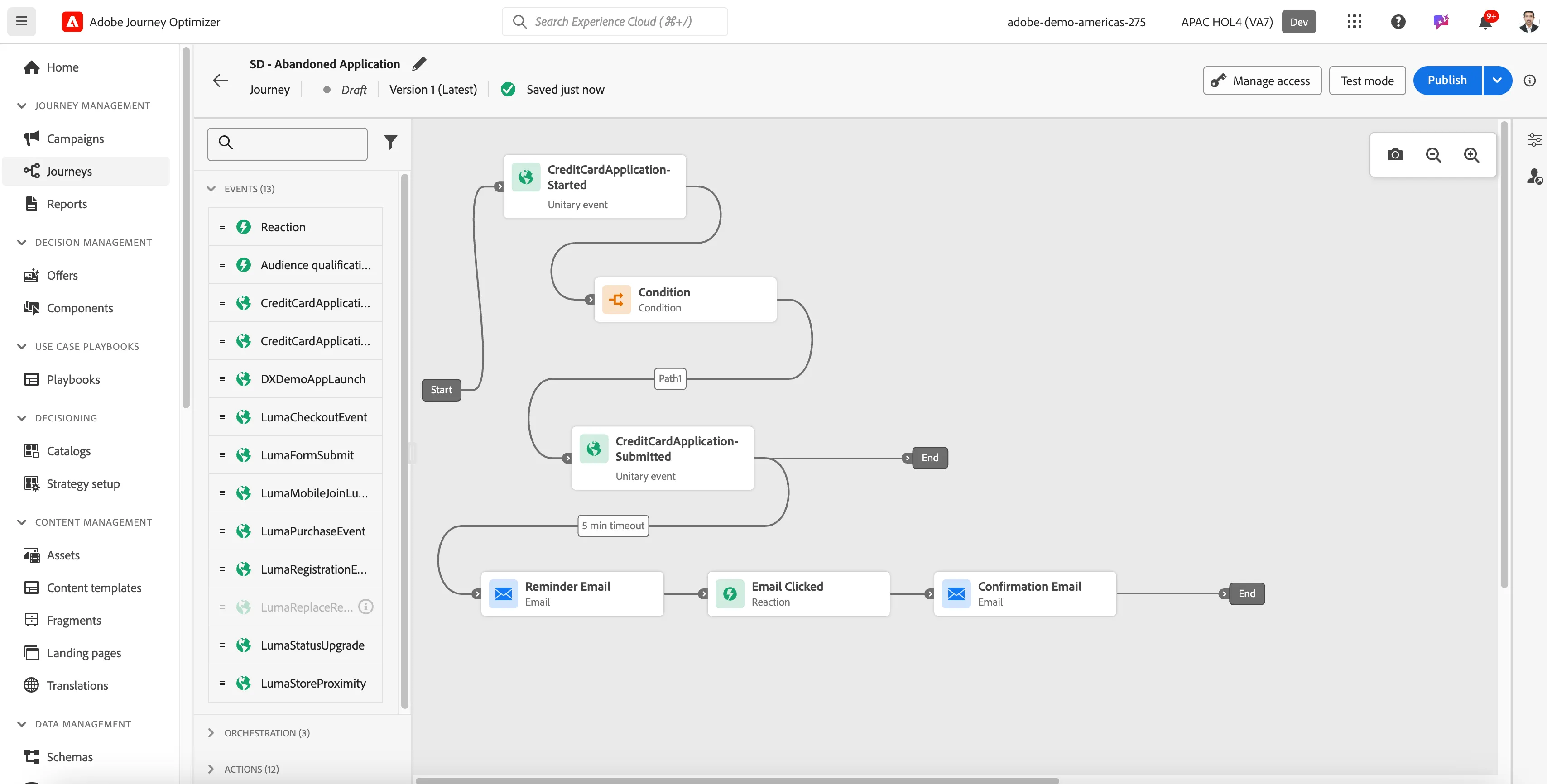Edit the journey name with the pencil icon
1547x784 pixels.
pyautogui.click(x=419, y=64)
